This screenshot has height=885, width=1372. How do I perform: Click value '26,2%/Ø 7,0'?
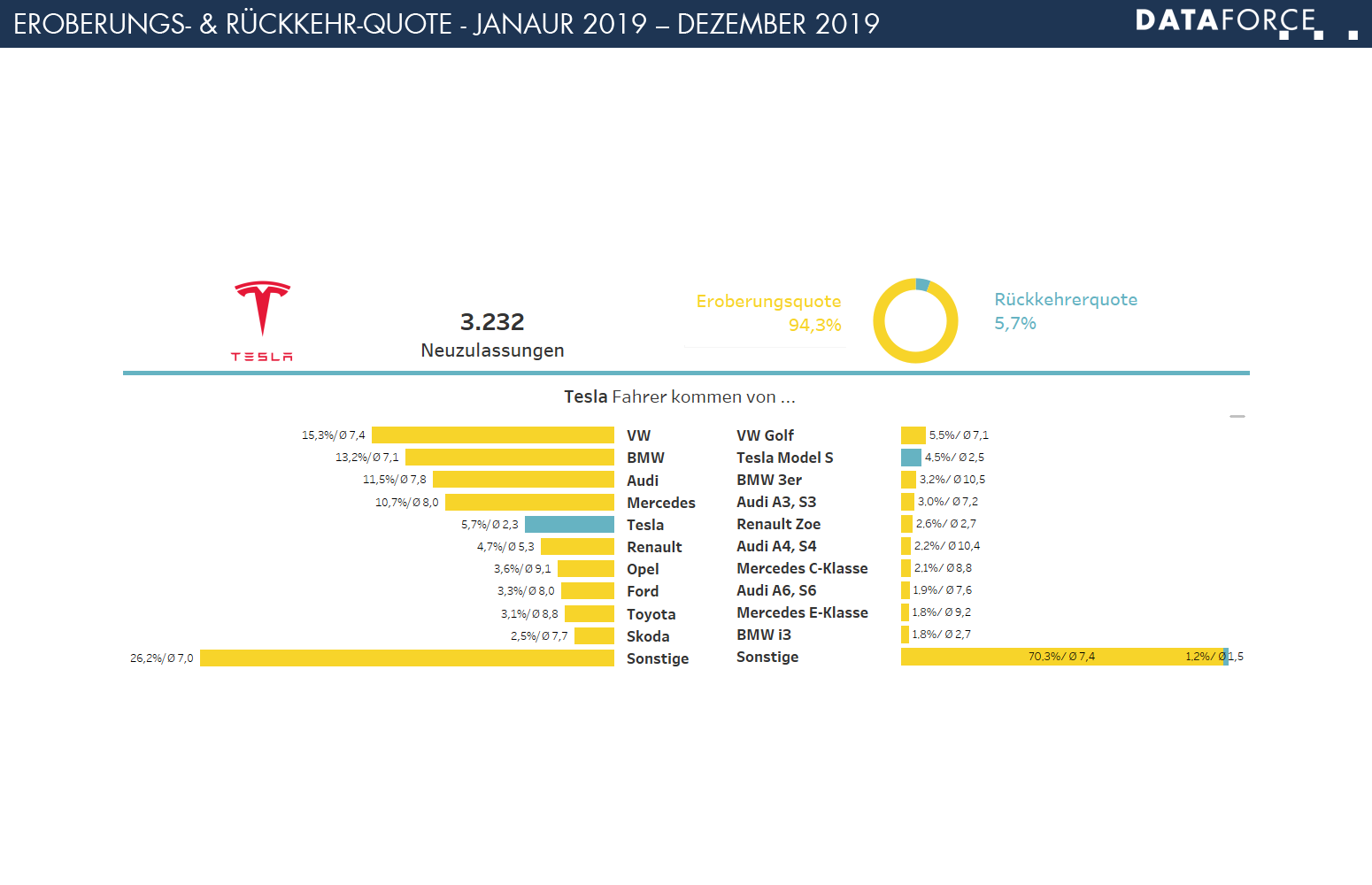161,658
